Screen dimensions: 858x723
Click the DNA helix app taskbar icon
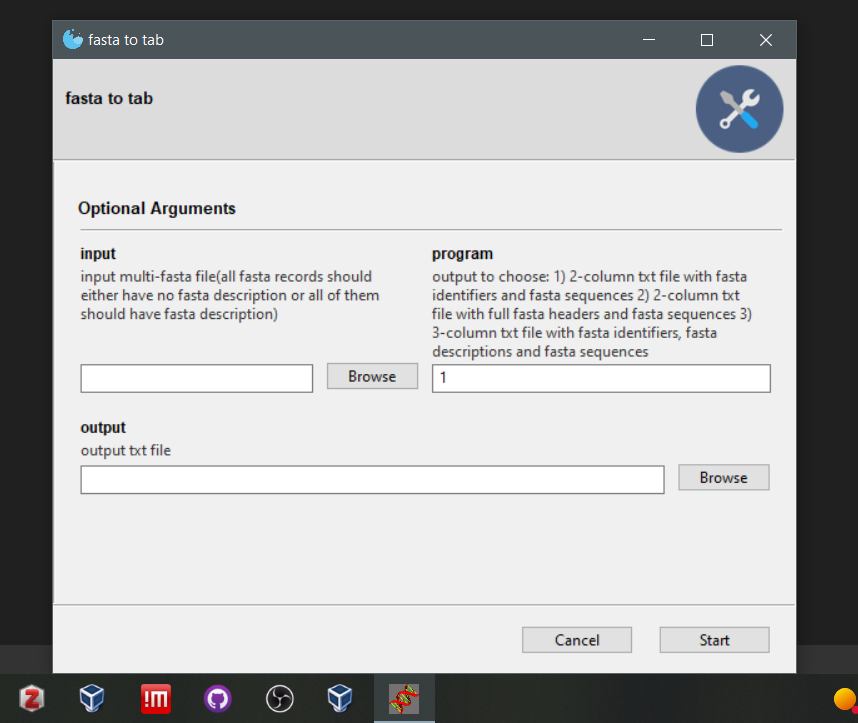click(x=403, y=698)
